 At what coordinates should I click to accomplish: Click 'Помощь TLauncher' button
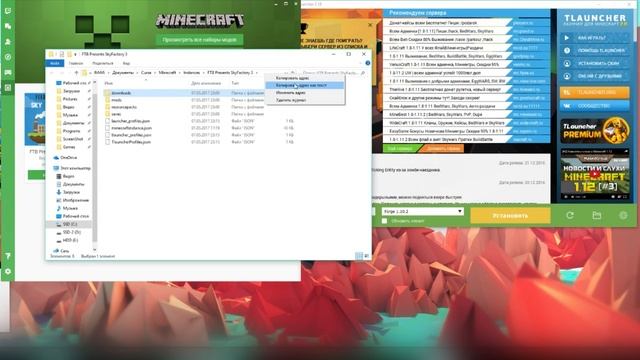595,51
